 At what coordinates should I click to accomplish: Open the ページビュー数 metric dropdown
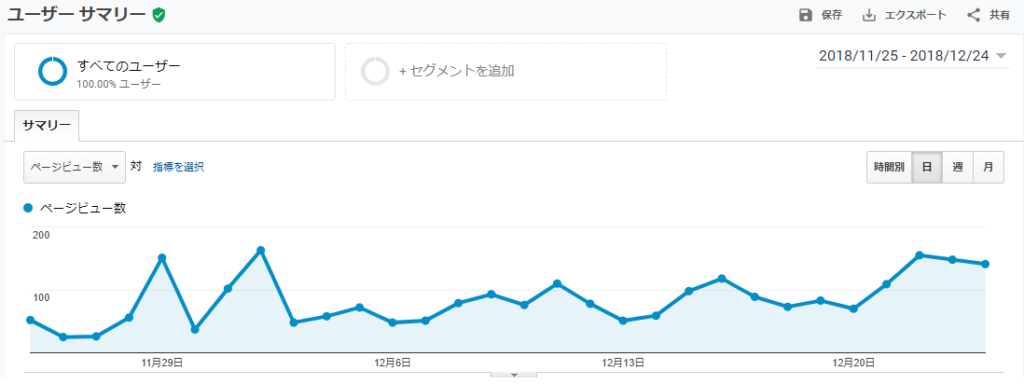point(74,167)
